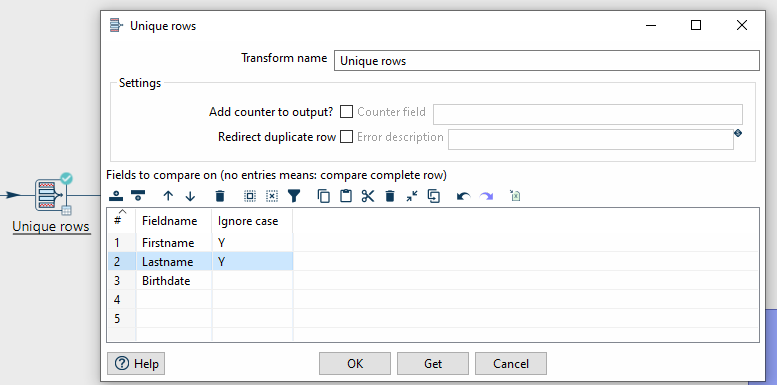The image size is (777, 385).
Task: Click the green check badge on the Unique rows node
Action: (x=66, y=178)
